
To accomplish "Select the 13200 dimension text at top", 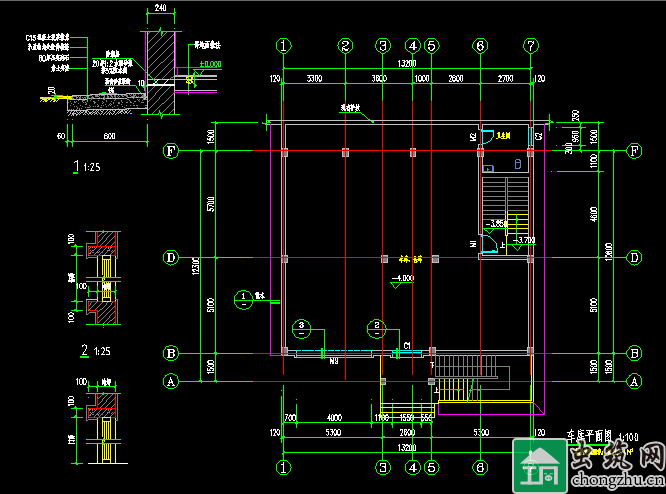I will point(408,63).
